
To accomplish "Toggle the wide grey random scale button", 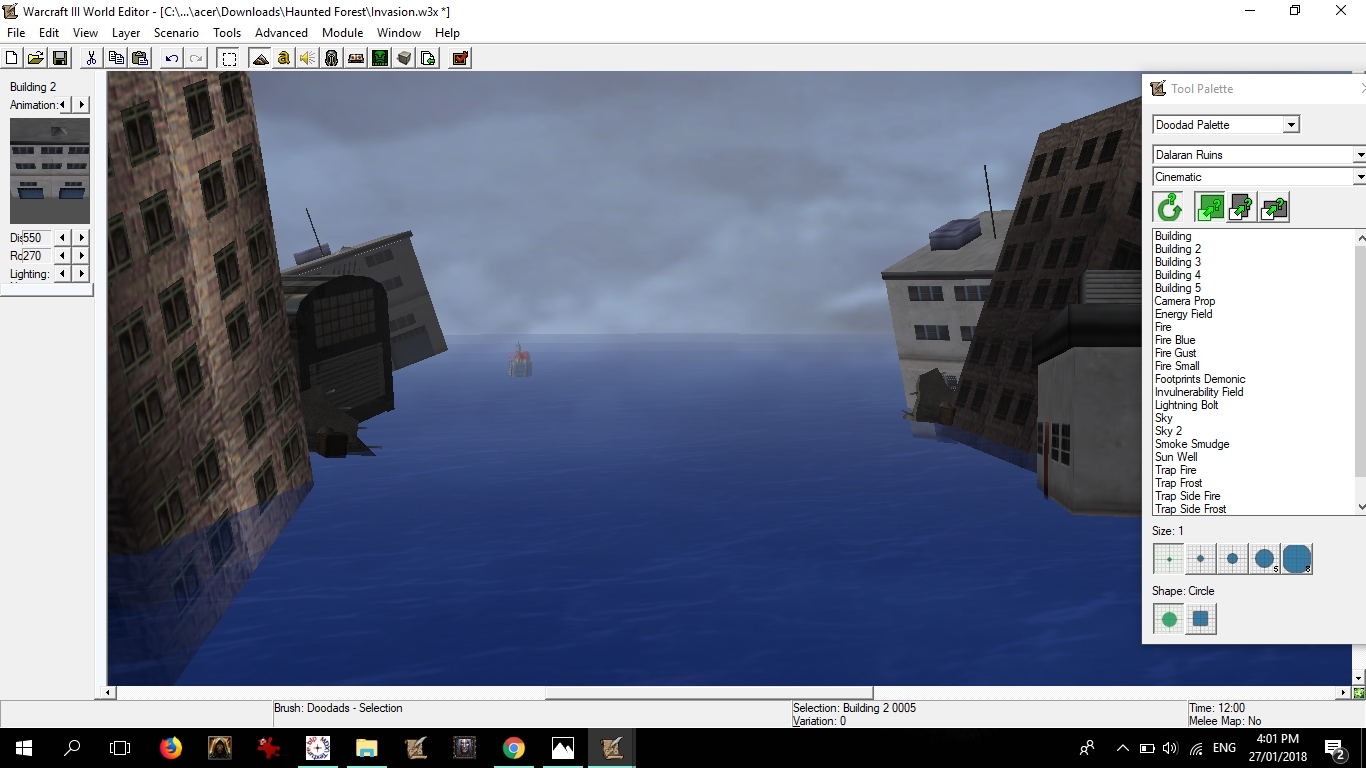I will click(1274, 208).
